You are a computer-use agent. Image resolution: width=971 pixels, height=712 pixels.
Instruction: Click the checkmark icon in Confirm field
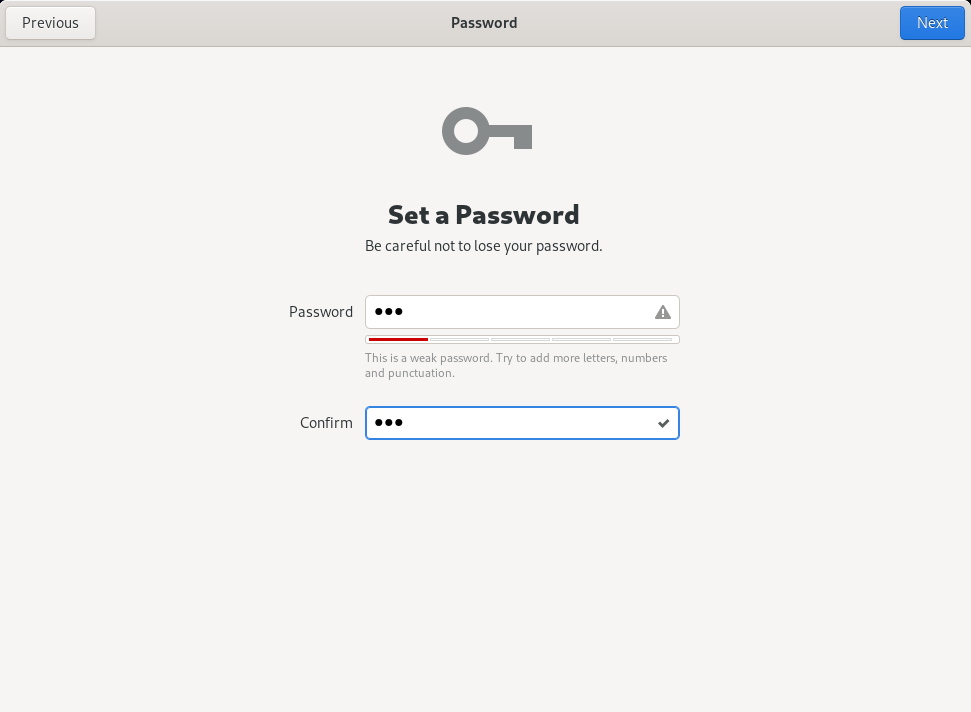(663, 423)
